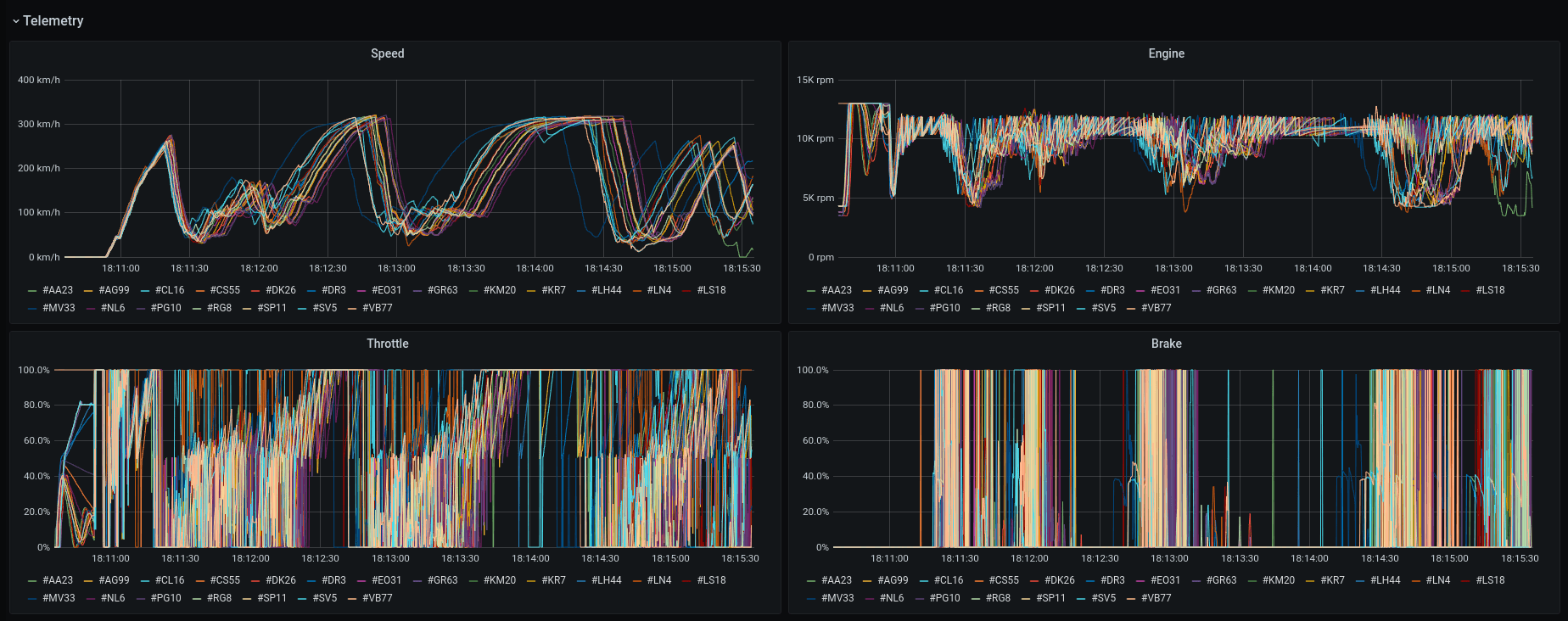Select #LS18 label in Throttle legend
Screen dimensions: 1568x621
pos(711,580)
